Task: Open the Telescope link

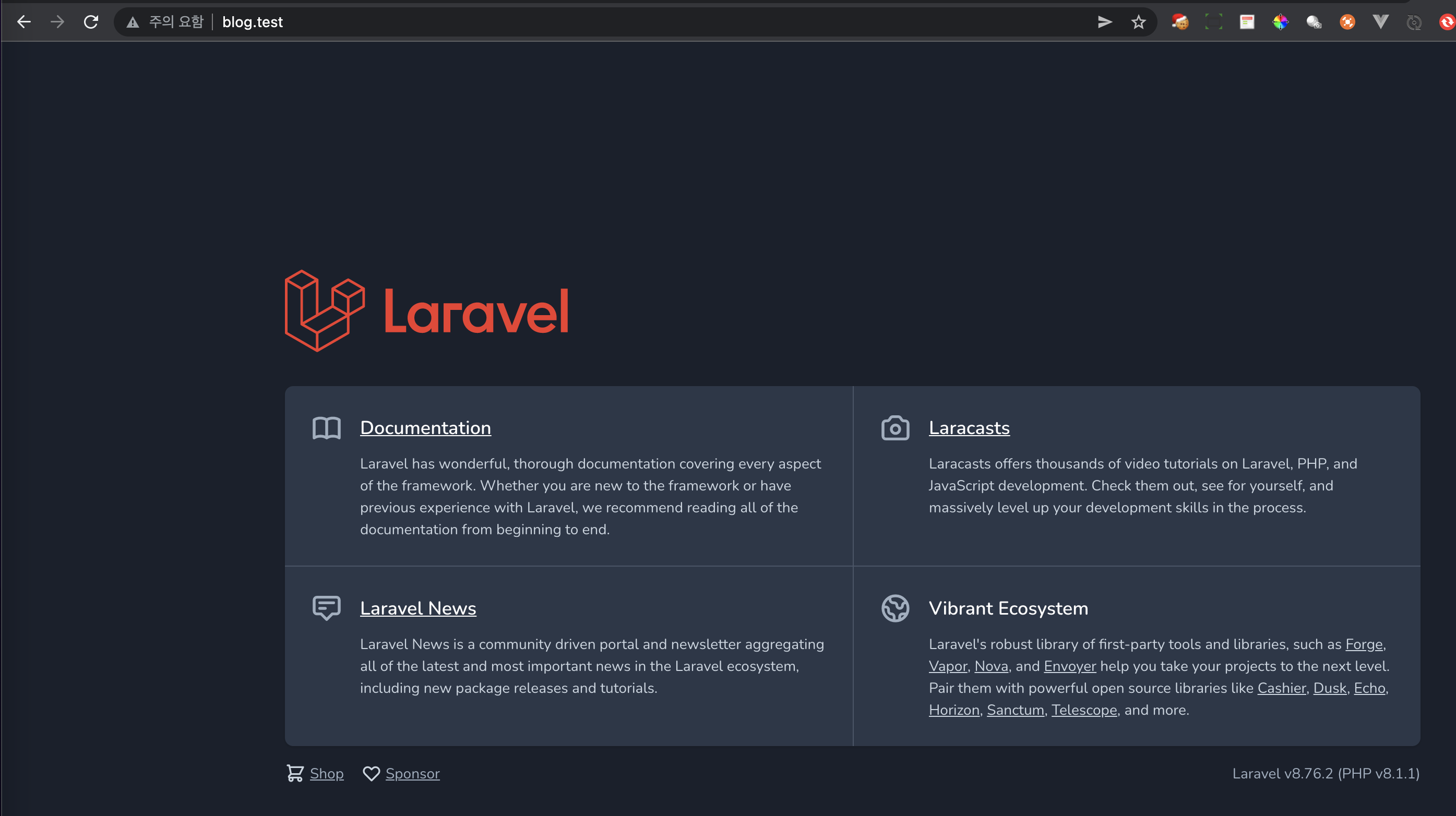Action: (x=1083, y=710)
